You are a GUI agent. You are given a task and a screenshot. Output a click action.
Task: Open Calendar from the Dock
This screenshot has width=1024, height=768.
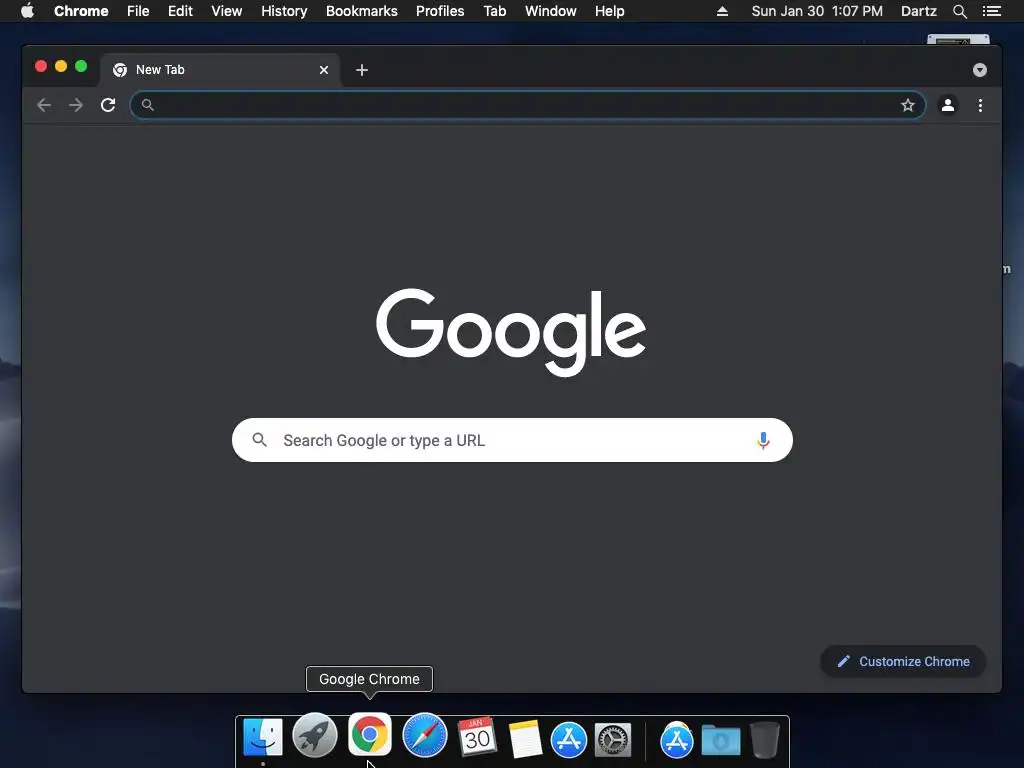click(477, 737)
